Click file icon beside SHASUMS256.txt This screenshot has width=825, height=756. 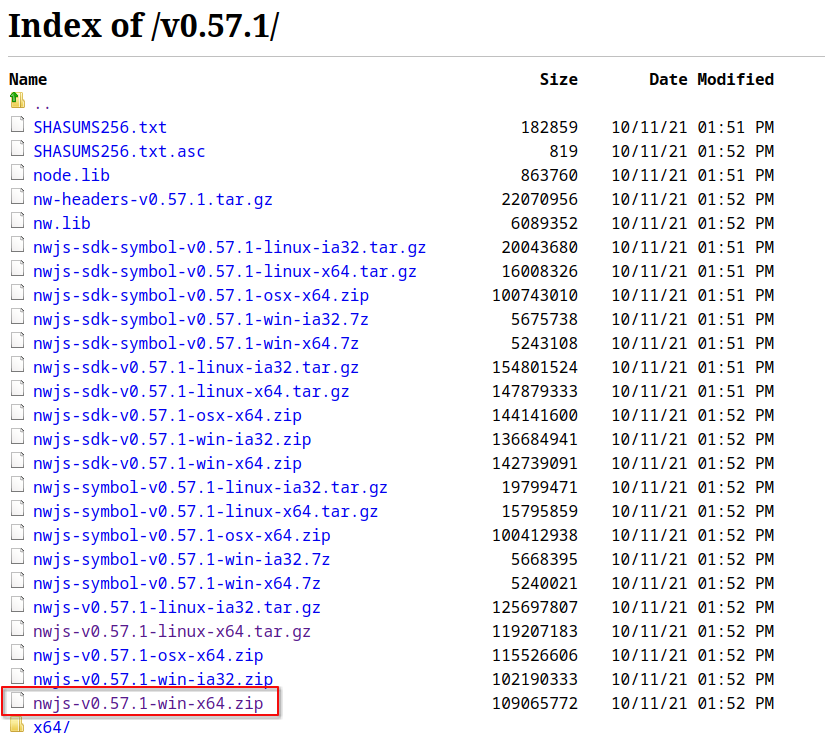[17, 124]
